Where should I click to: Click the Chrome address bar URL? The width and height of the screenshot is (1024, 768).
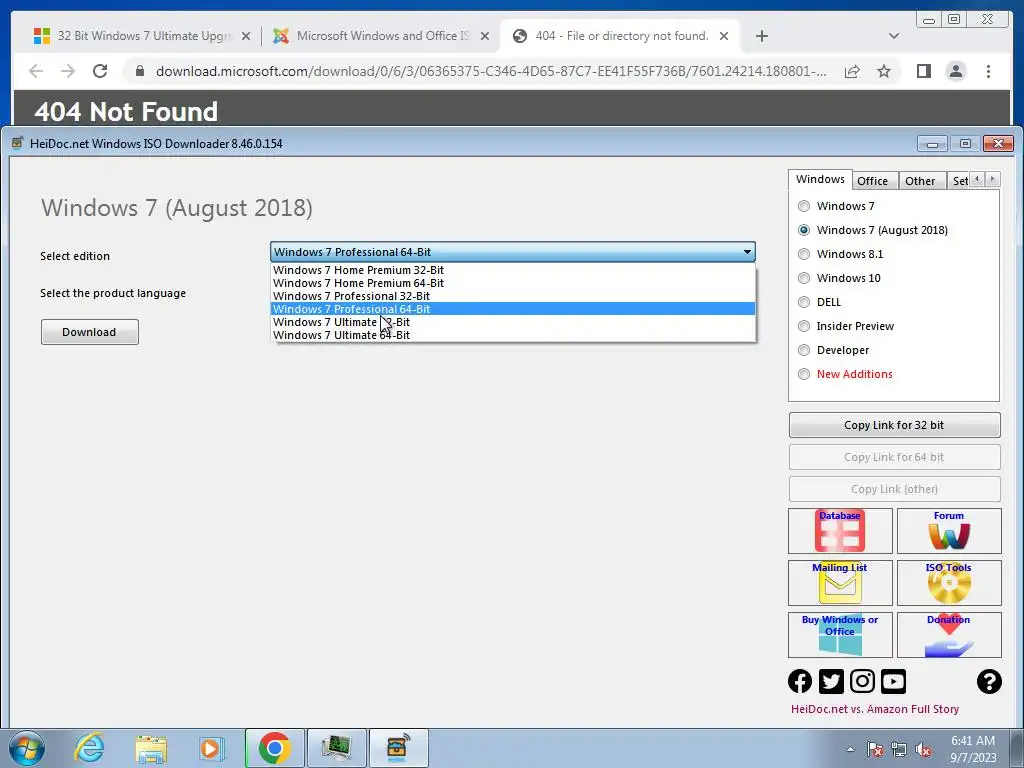tap(491, 71)
